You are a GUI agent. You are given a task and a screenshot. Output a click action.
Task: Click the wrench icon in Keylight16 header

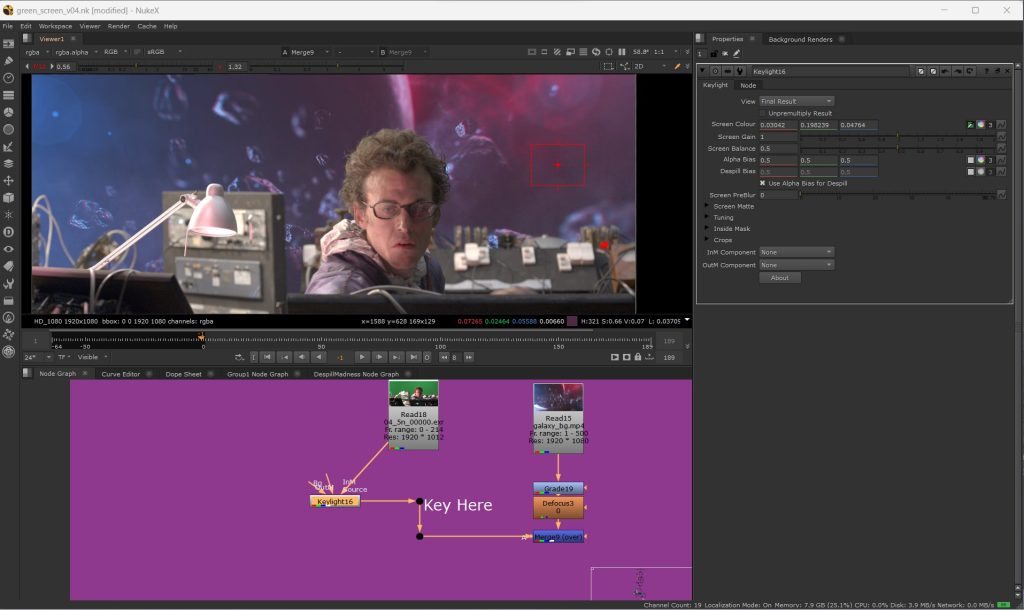coord(740,71)
